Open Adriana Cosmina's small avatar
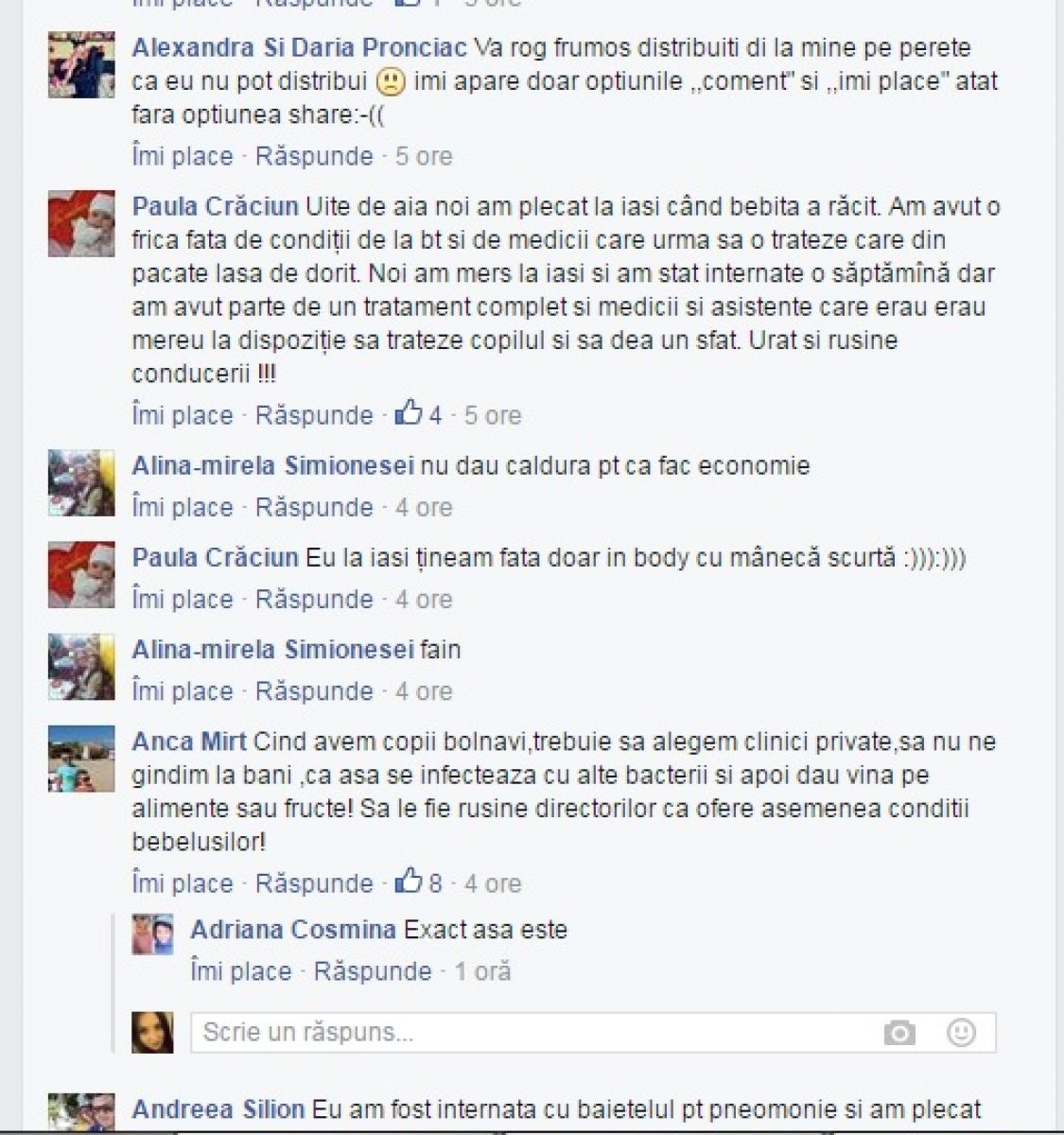 click(152, 934)
